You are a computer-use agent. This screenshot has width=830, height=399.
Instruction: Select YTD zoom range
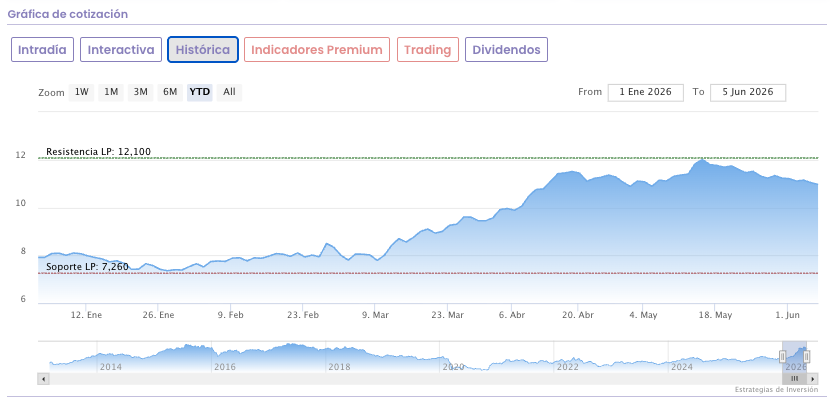click(200, 92)
